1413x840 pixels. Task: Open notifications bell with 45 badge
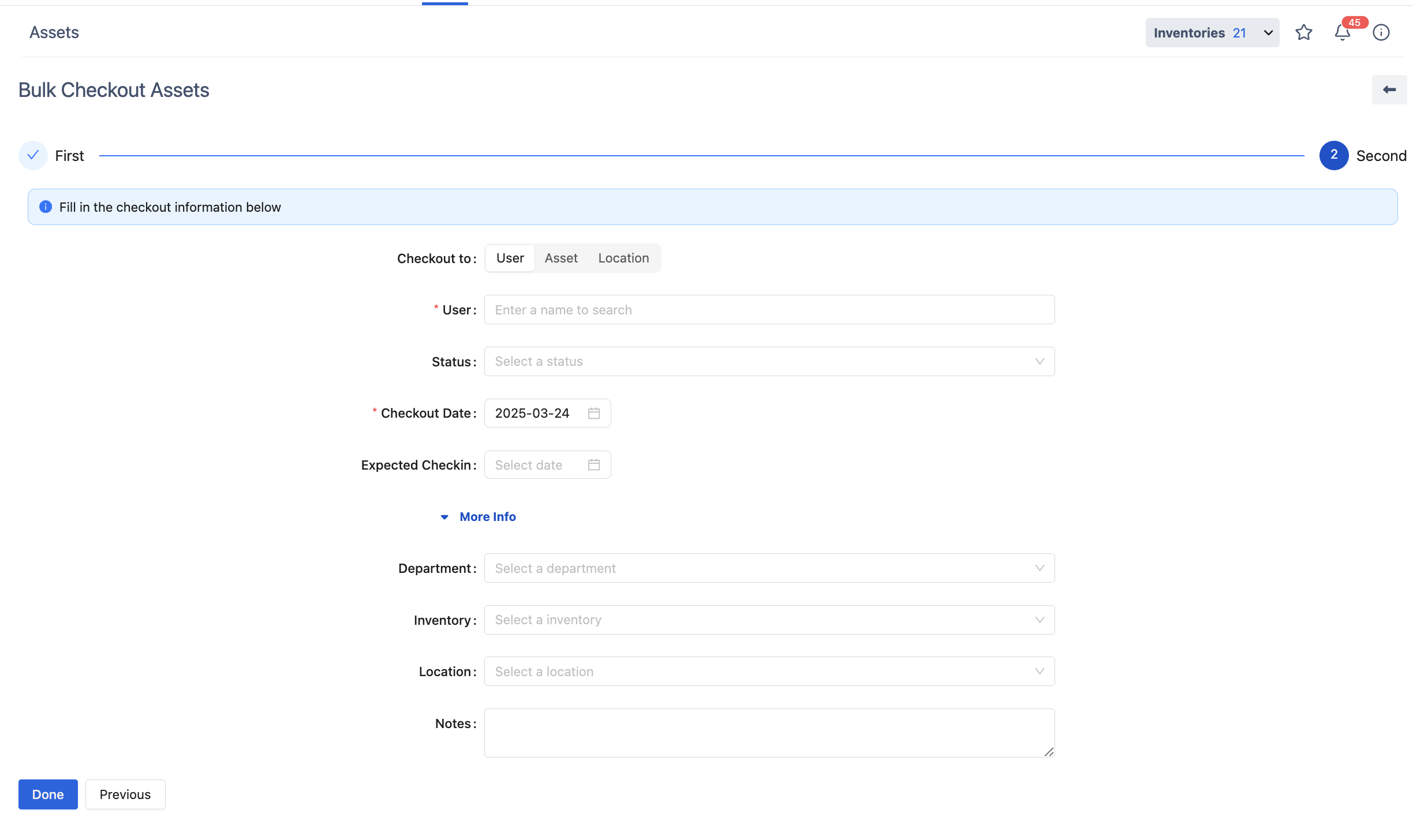click(1343, 32)
